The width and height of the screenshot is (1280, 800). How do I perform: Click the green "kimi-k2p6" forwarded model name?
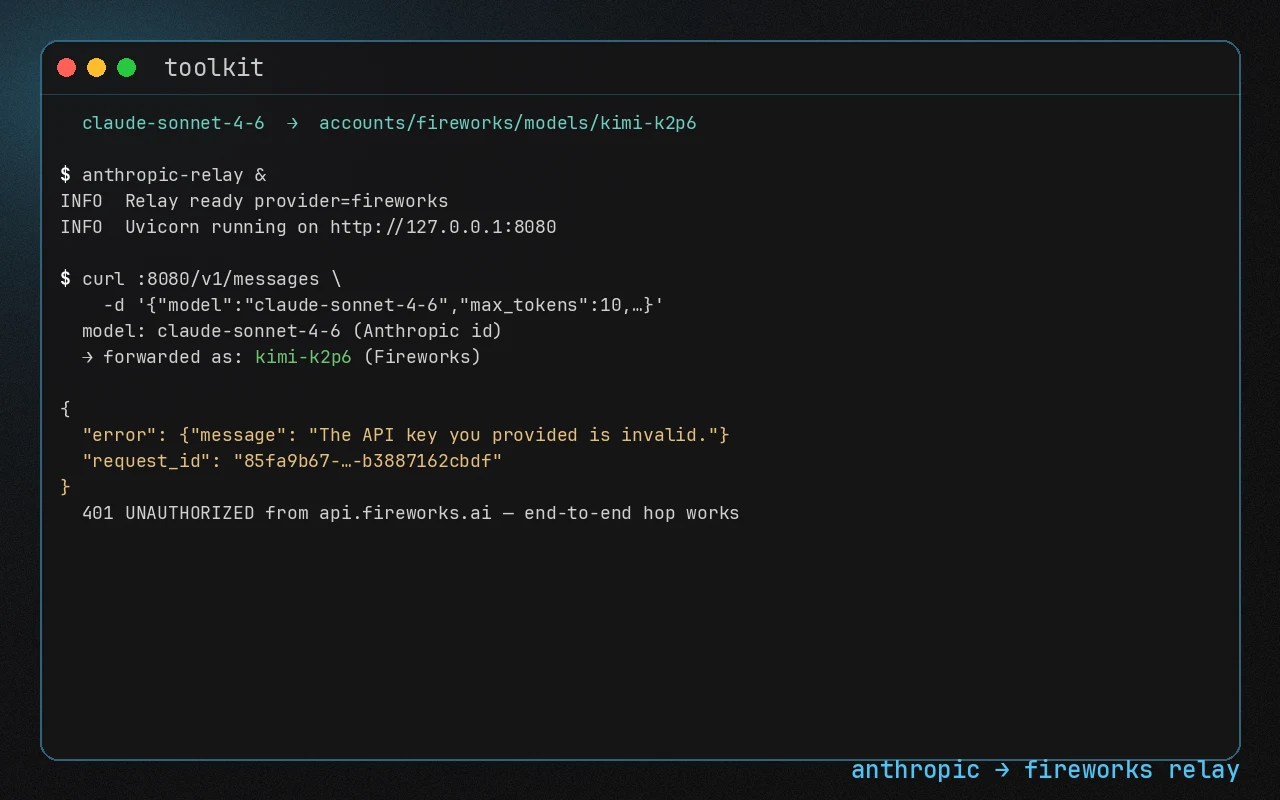(303, 357)
